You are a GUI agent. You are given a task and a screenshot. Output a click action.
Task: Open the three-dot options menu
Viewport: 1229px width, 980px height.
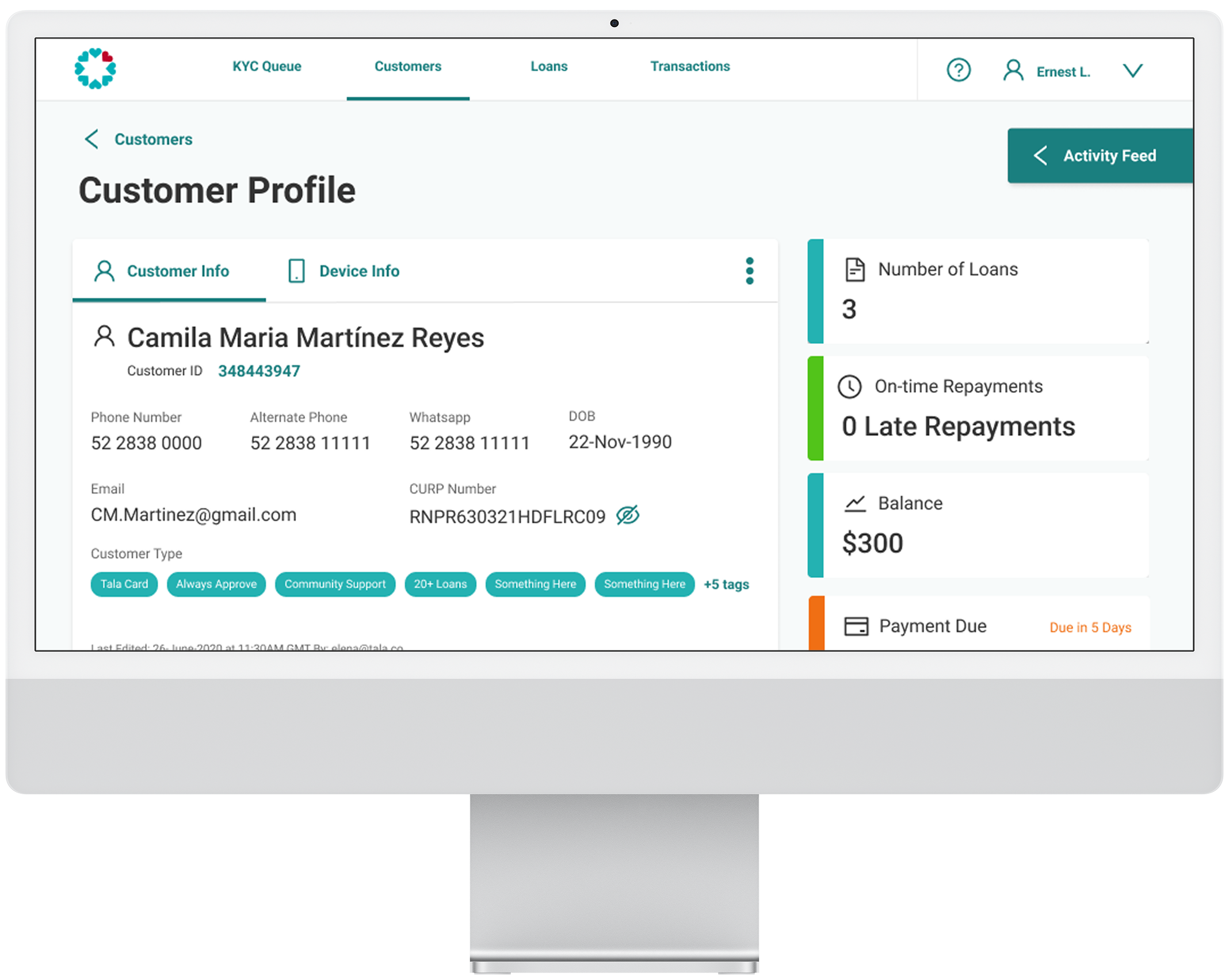pyautogui.click(x=749, y=271)
